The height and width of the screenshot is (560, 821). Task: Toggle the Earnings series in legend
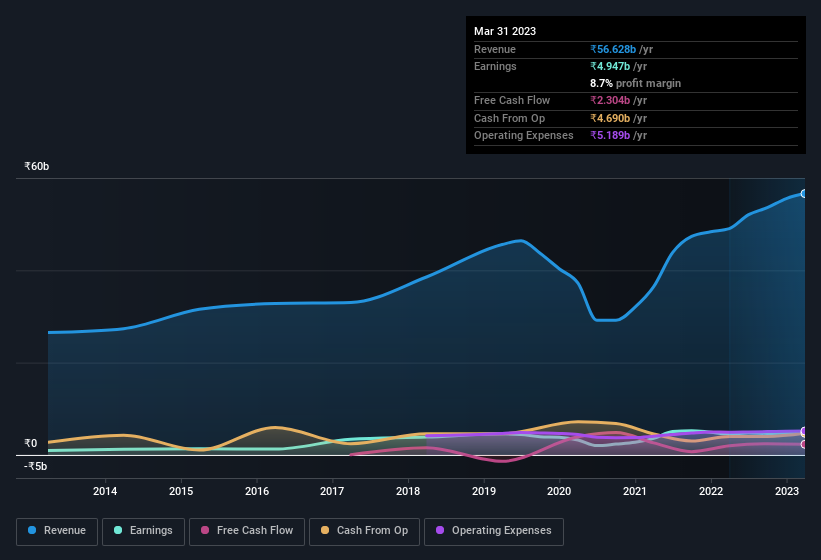[x=142, y=531]
